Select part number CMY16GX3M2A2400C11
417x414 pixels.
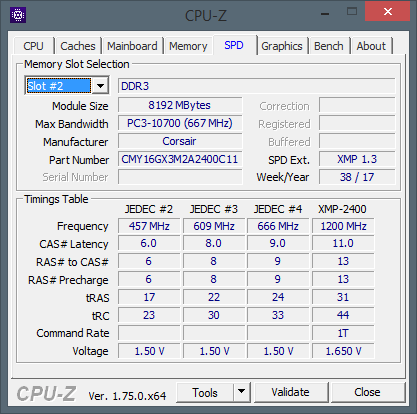pyautogui.click(x=180, y=159)
